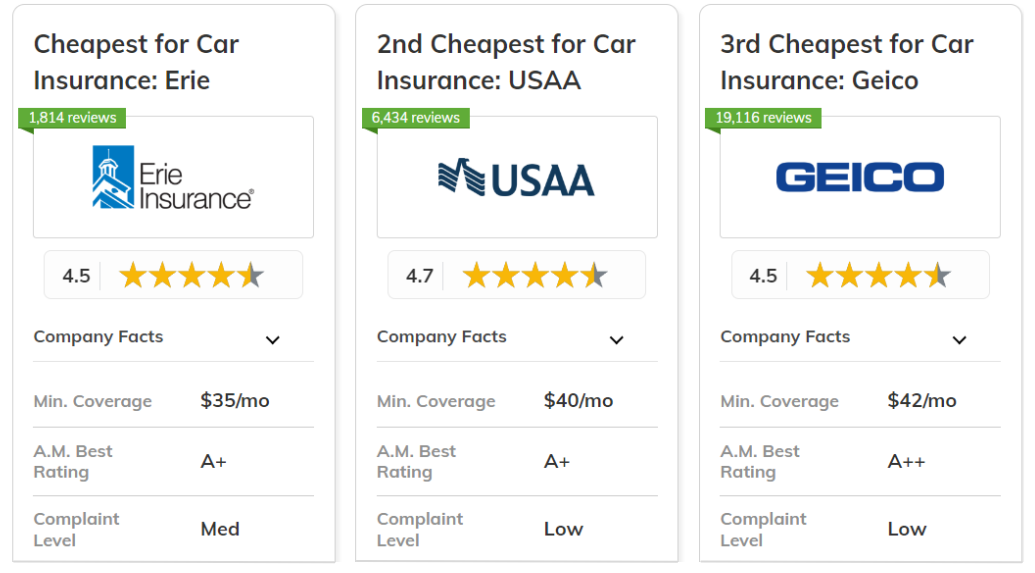
Task: Expand Company Facts chevron for USAA
Action: click(616, 340)
